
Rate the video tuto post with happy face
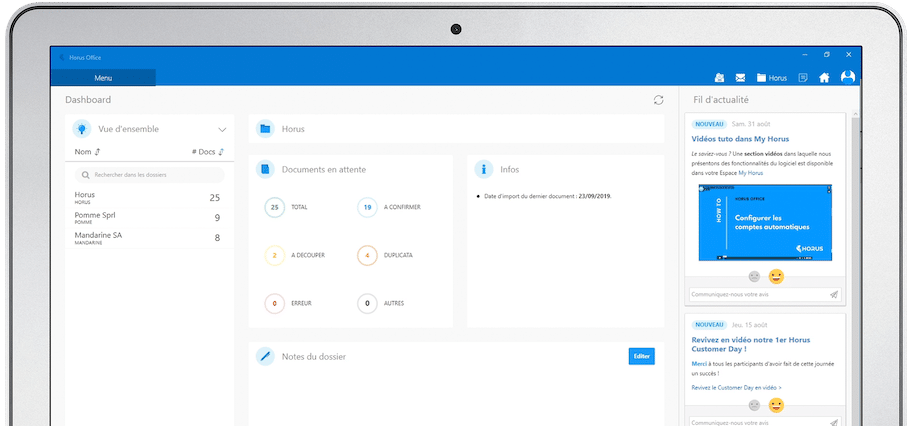[x=776, y=277]
